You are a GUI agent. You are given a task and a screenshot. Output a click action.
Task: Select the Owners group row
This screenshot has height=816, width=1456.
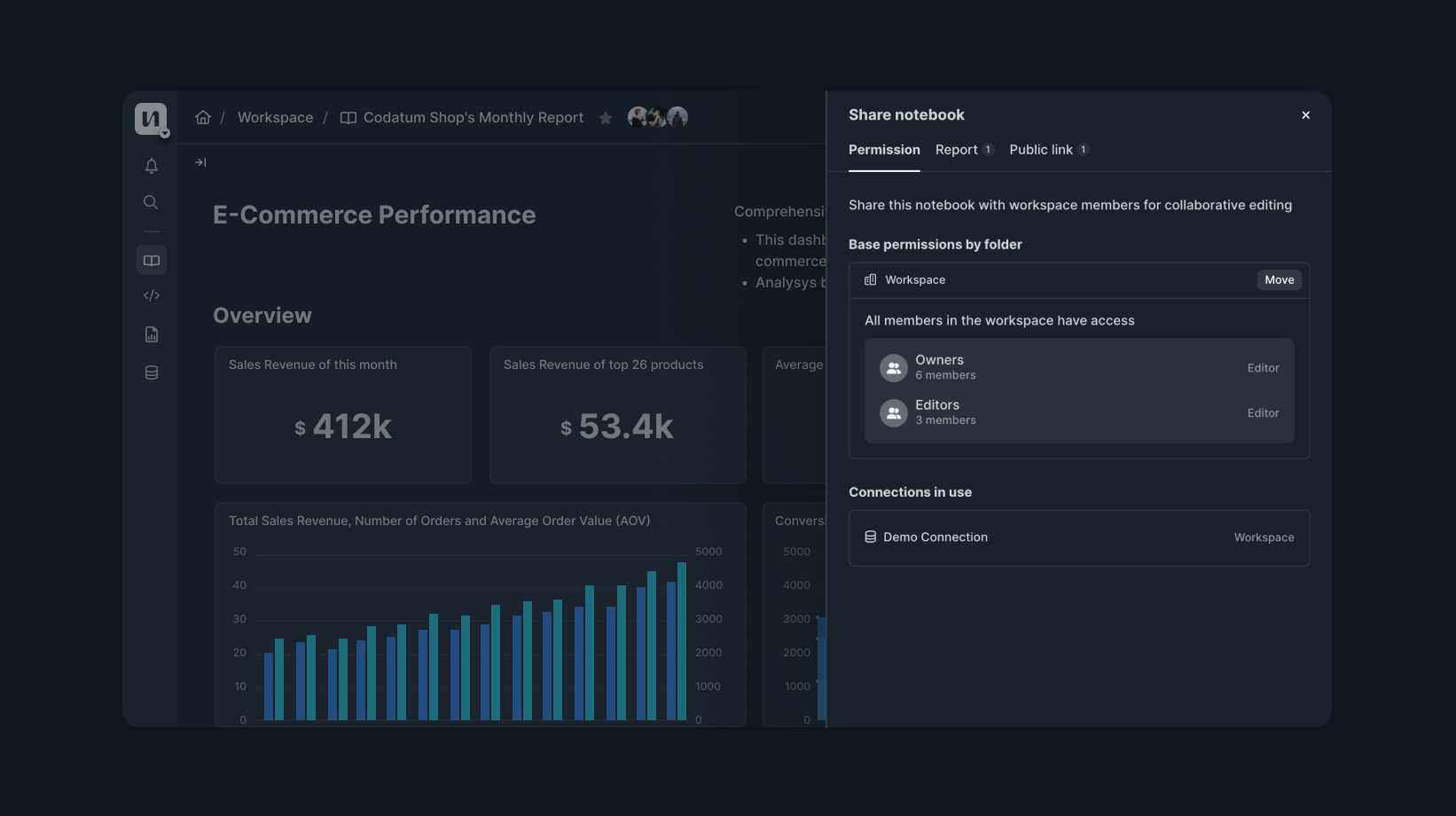point(1079,367)
